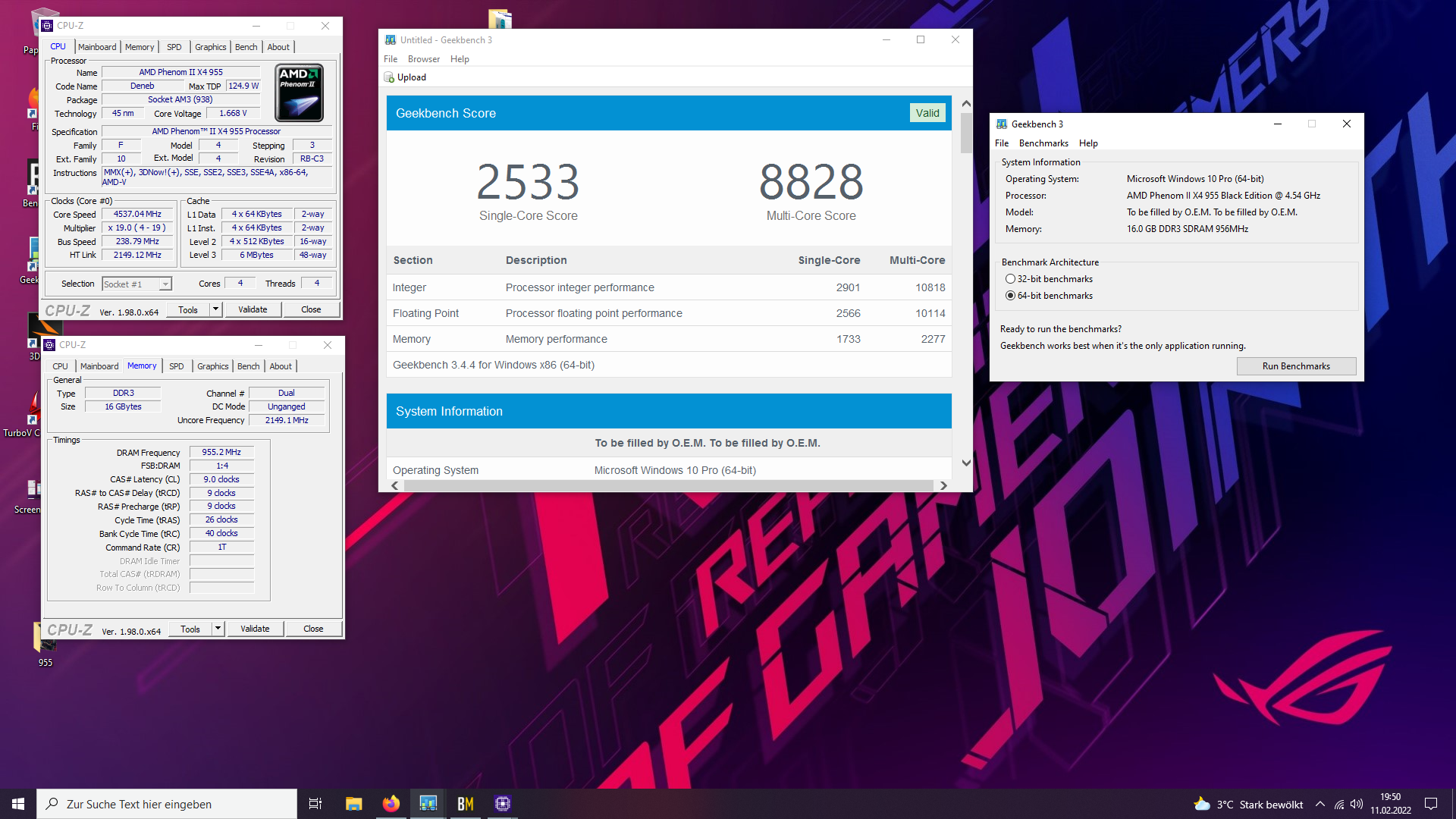The width and height of the screenshot is (1456, 819).
Task: Click the taskbar clock showing 19:50
Action: click(x=1390, y=804)
